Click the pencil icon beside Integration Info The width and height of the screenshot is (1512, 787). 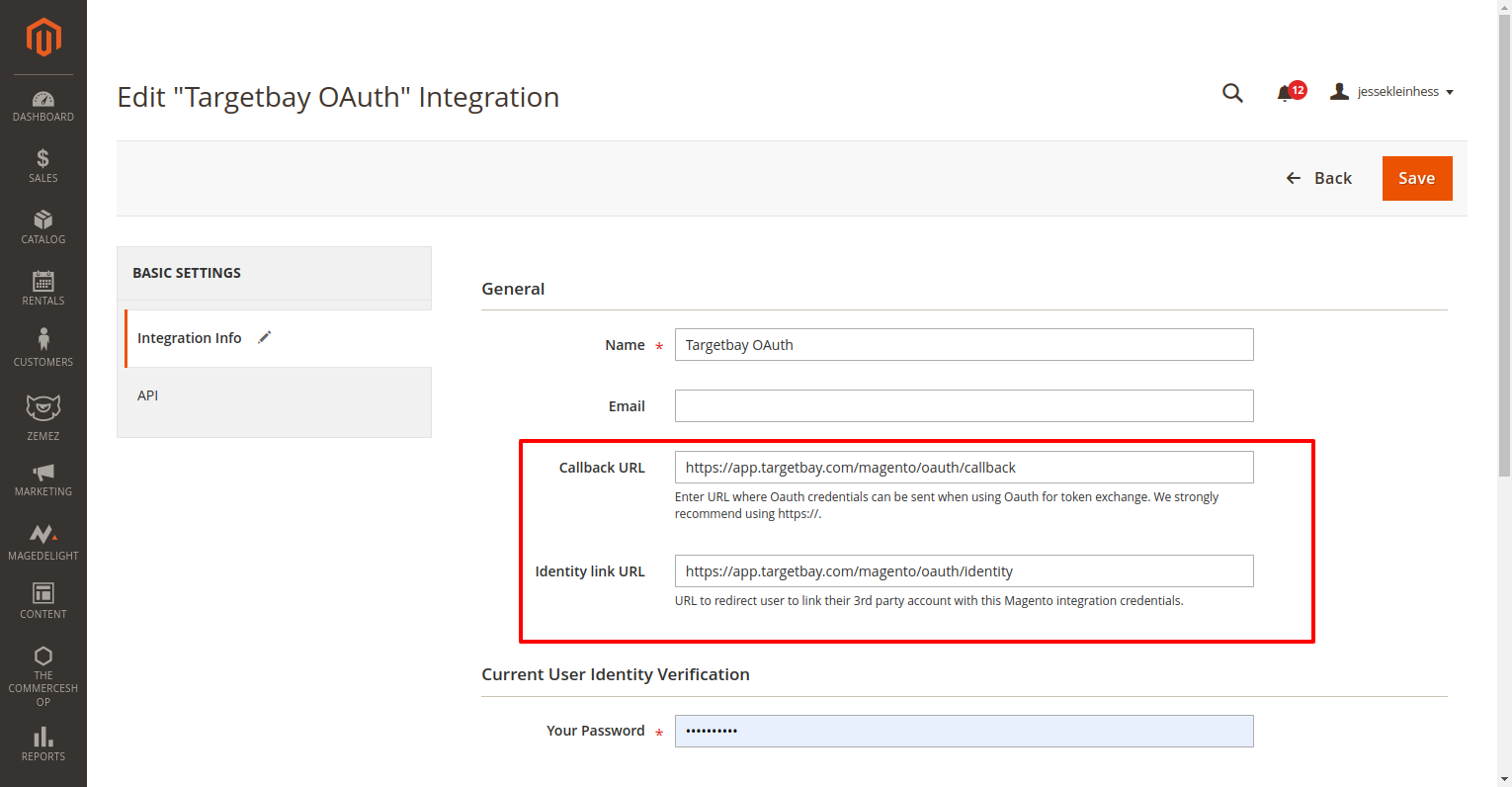pyautogui.click(x=264, y=337)
